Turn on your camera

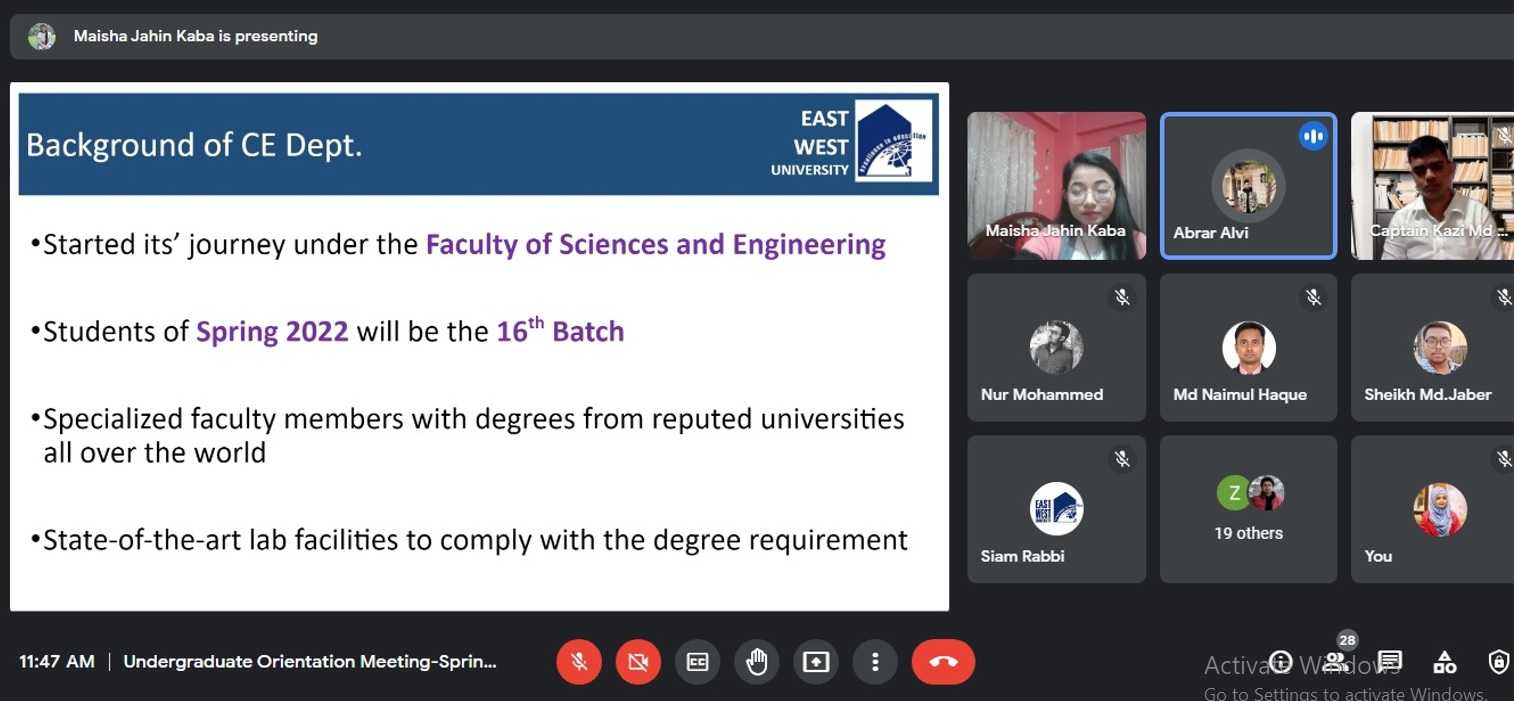click(638, 662)
